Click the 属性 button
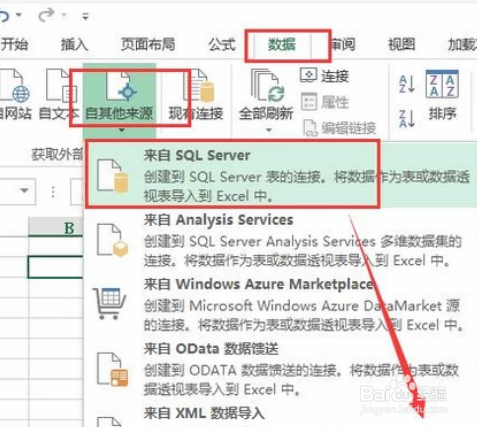The height and width of the screenshot is (427, 477). [x=325, y=102]
